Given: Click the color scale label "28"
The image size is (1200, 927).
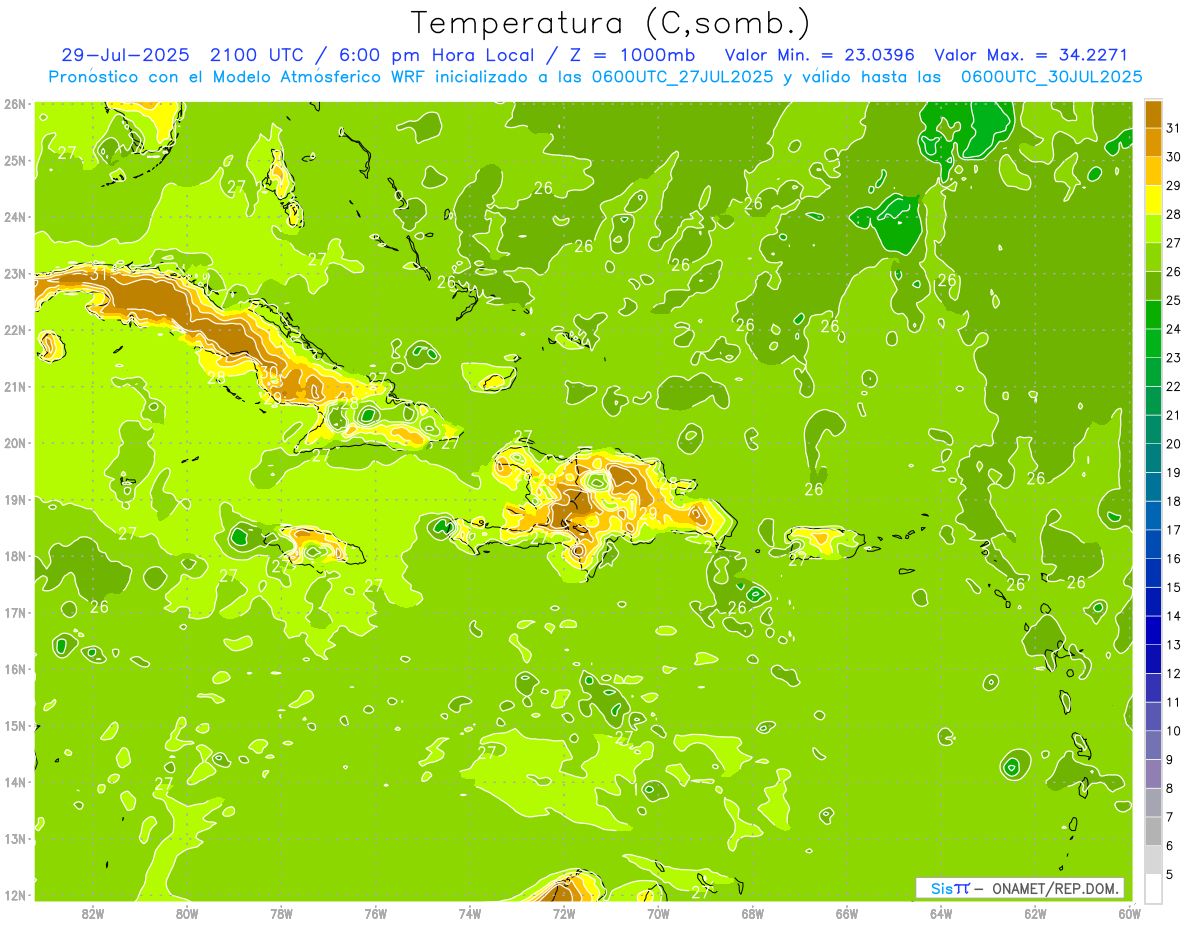Looking at the screenshot, I should tap(1173, 214).
